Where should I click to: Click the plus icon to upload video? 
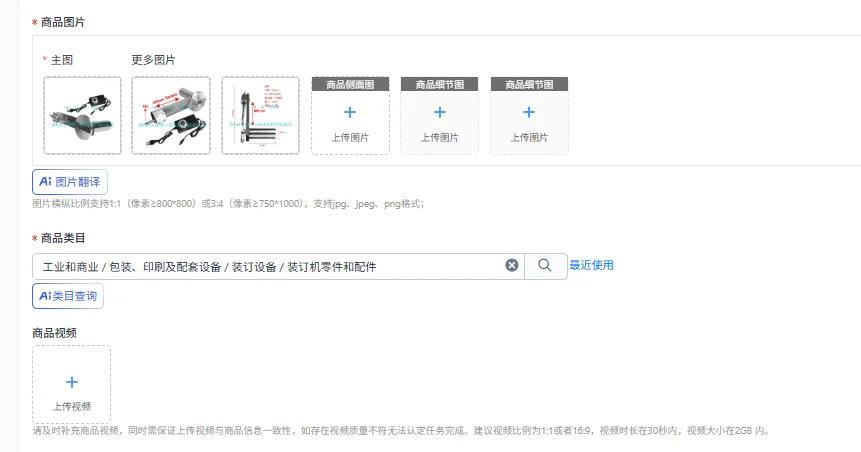click(72, 382)
